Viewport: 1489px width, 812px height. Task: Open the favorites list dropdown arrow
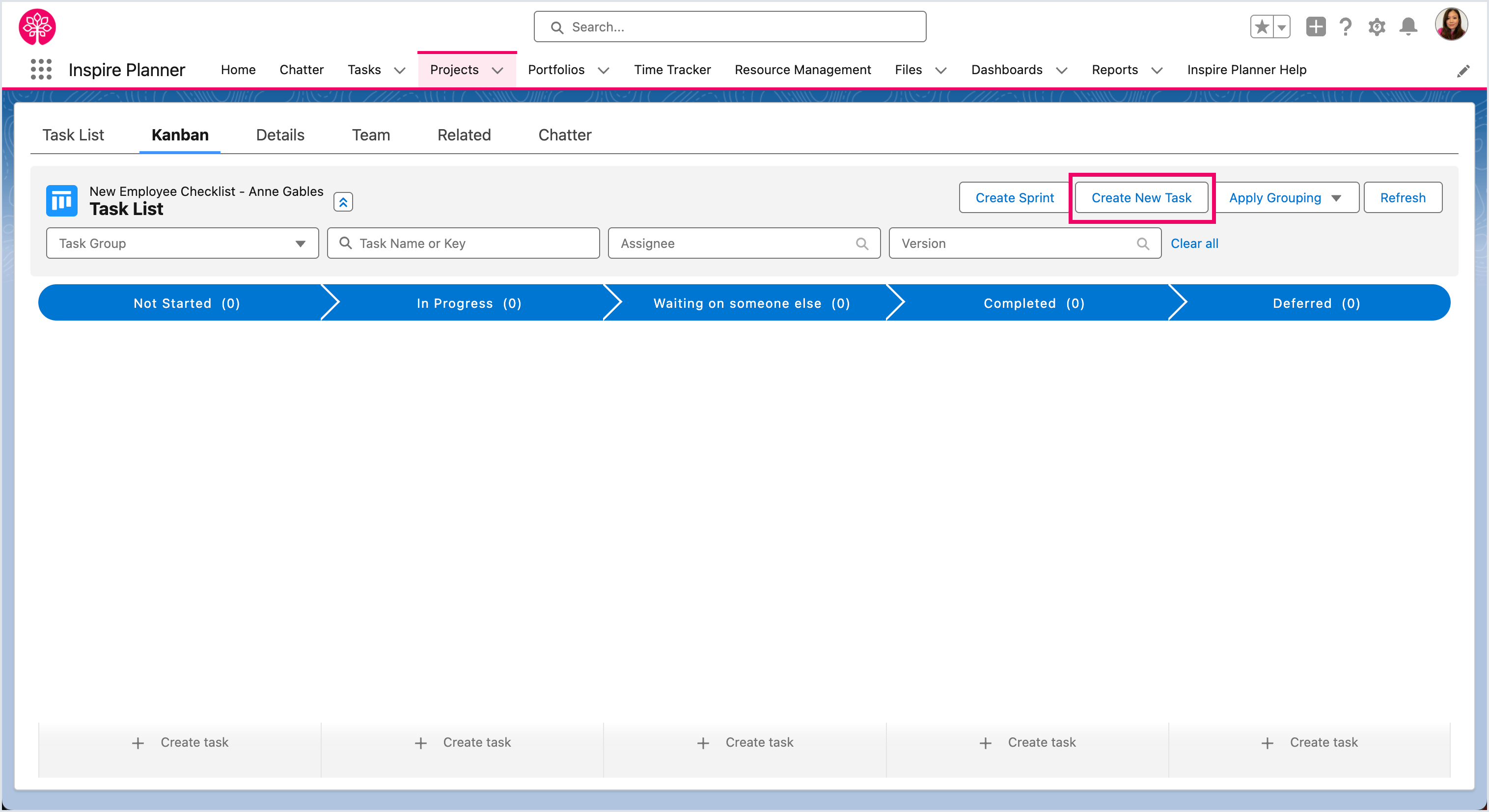[1281, 27]
